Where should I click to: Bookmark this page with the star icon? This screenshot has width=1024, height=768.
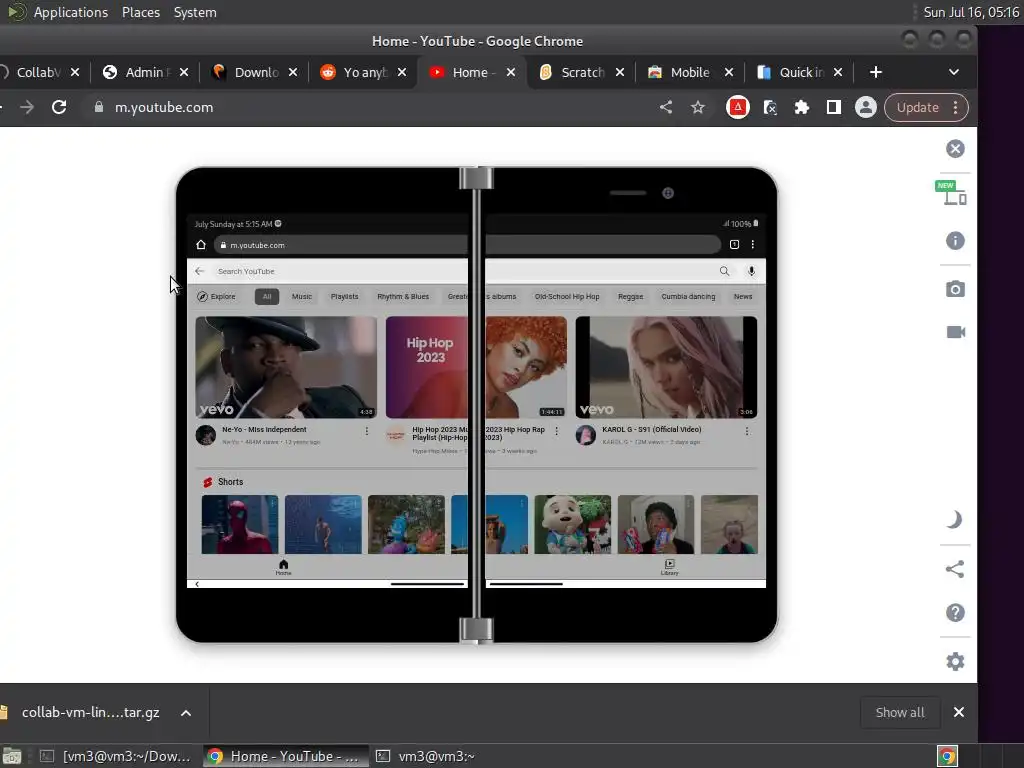[x=698, y=107]
